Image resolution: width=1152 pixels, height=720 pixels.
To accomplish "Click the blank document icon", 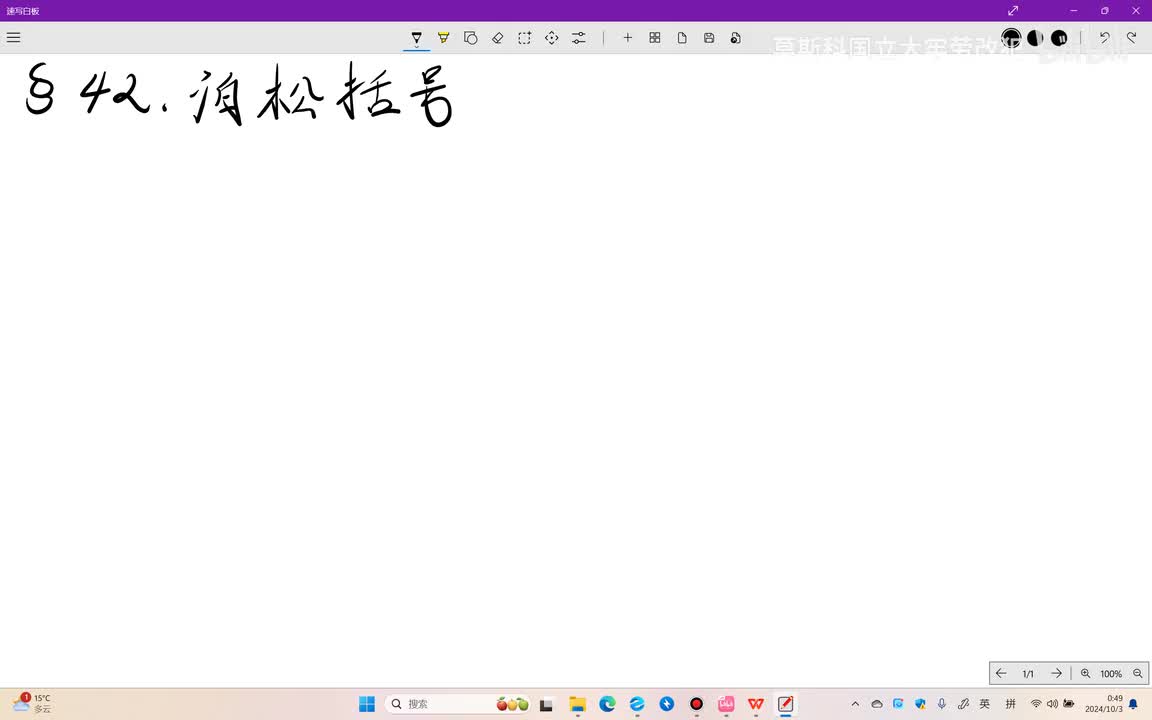I will tap(682, 37).
